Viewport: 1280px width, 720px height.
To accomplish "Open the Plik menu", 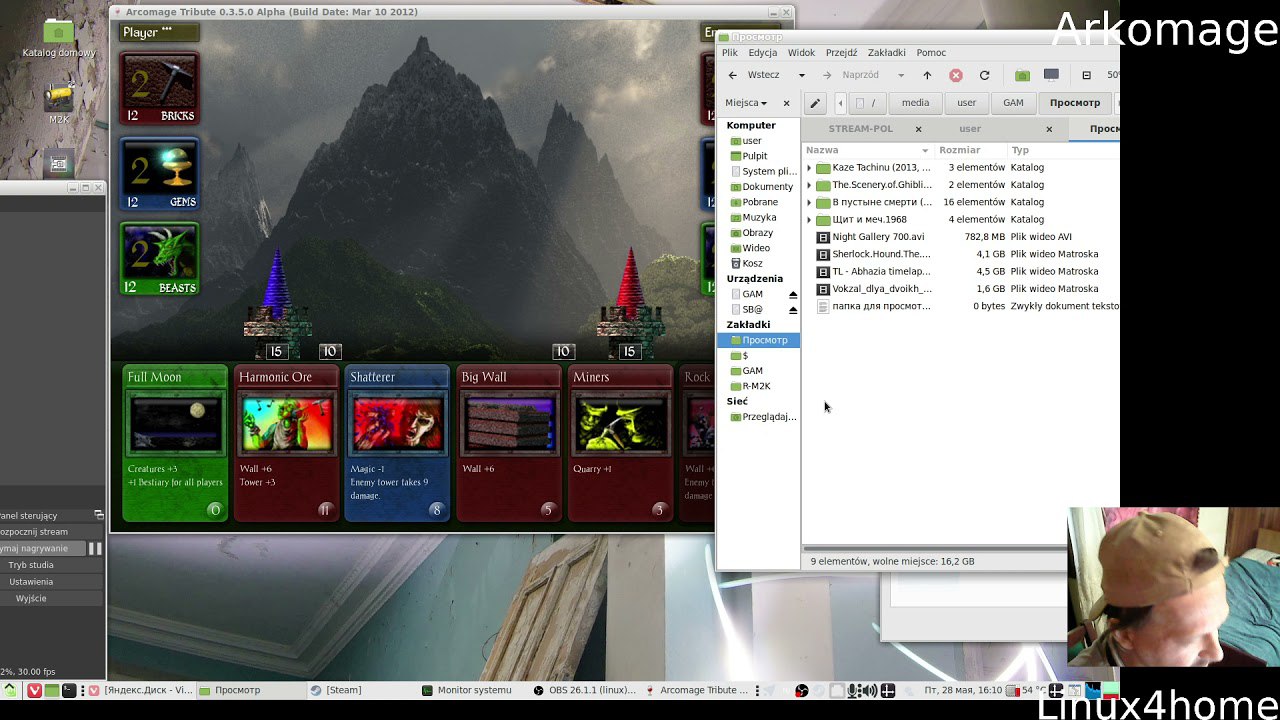I will pos(730,53).
